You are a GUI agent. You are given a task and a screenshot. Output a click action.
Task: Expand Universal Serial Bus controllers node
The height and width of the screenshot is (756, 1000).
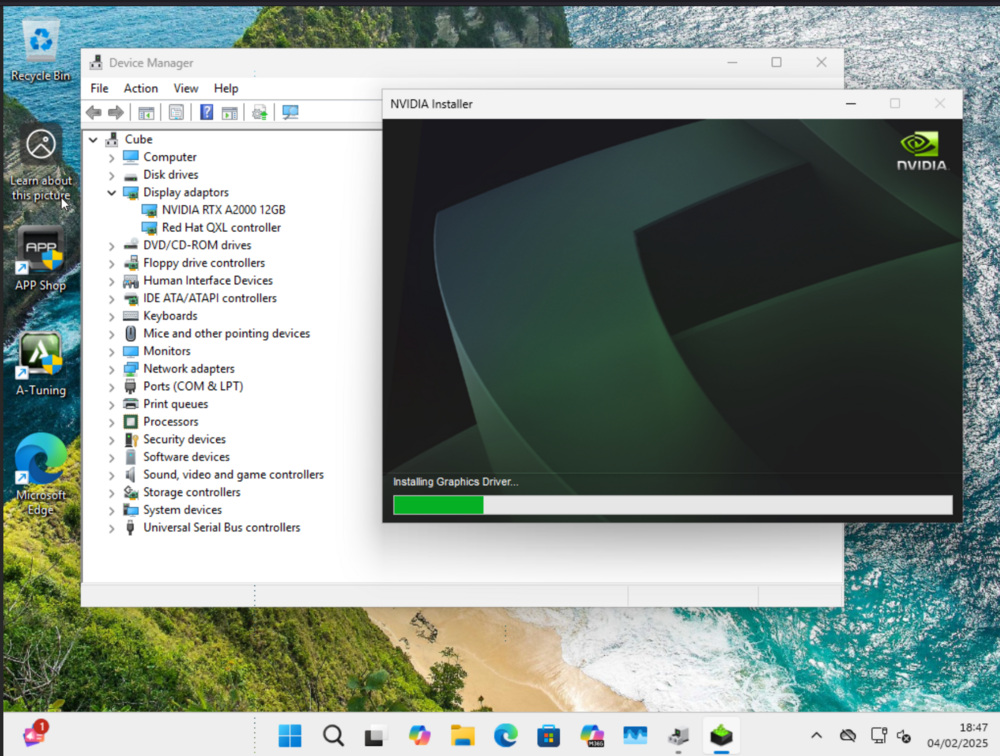pos(112,528)
